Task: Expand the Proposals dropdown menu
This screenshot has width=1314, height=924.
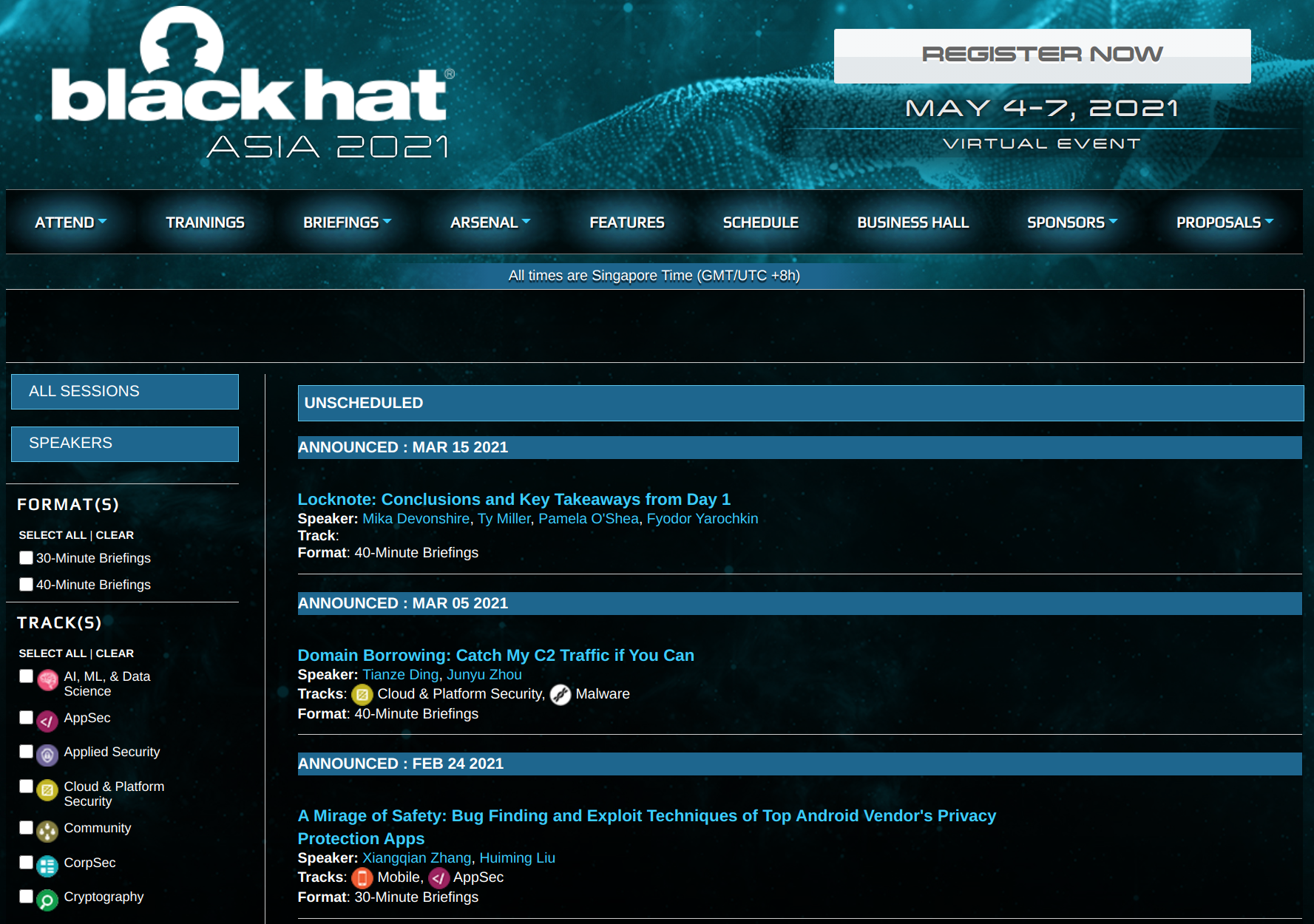Action: [1225, 222]
